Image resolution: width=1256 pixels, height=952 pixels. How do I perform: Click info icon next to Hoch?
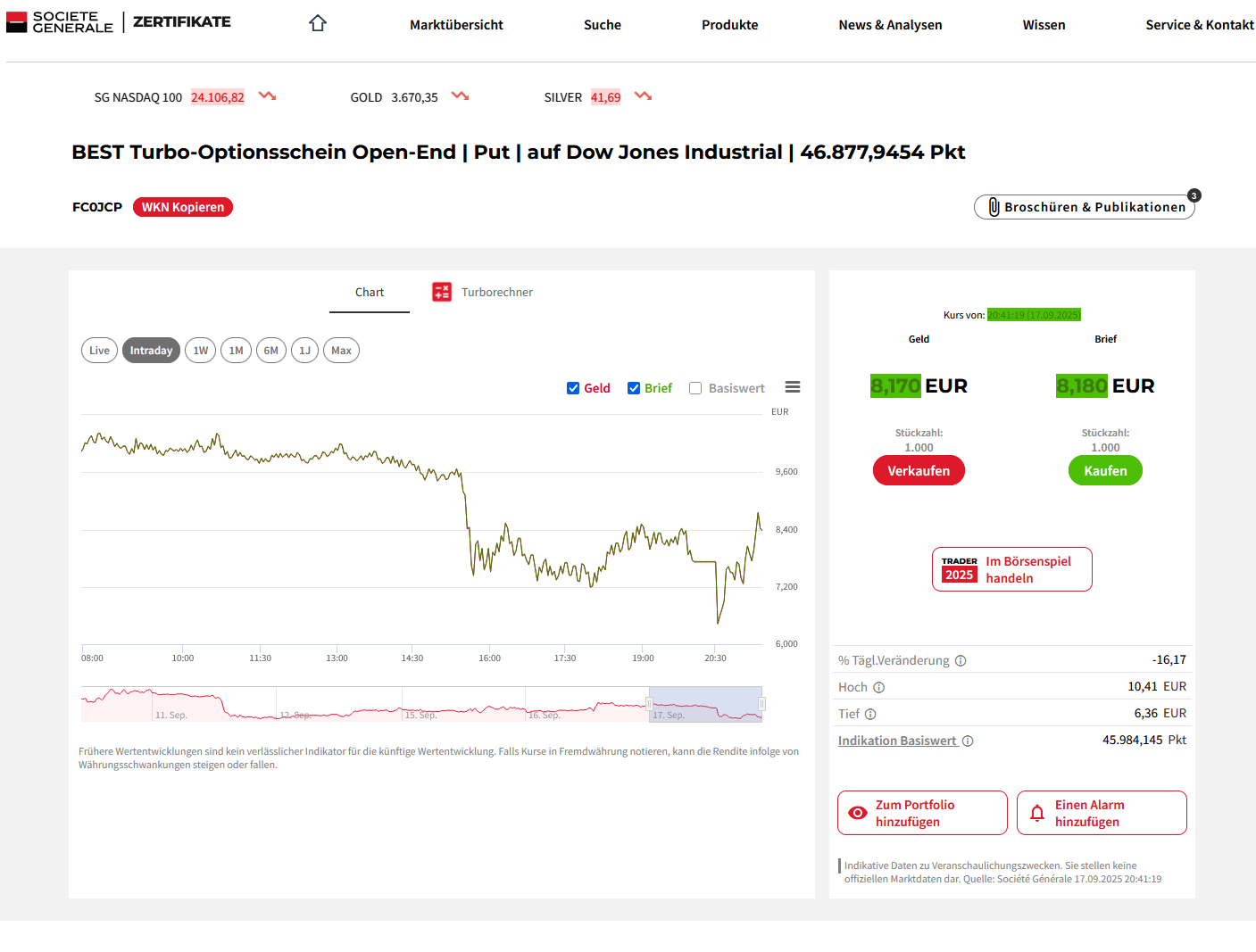pos(878,687)
